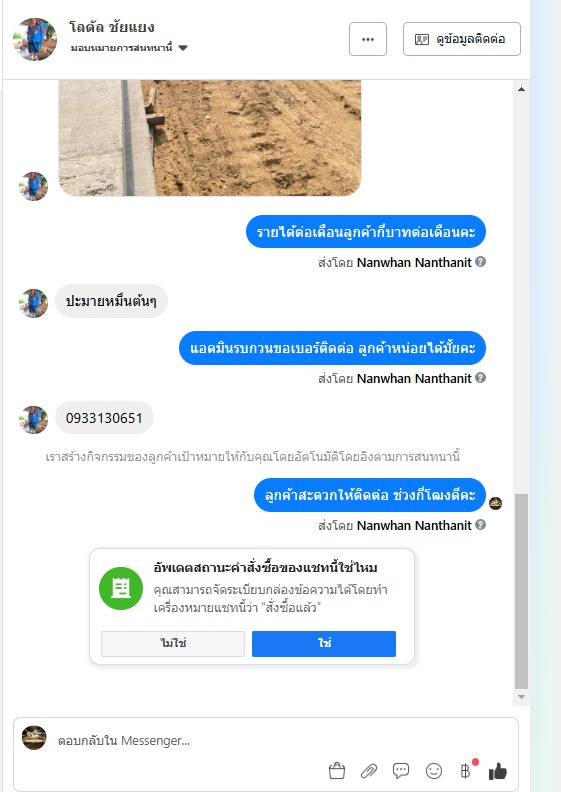Click the scroll up arrow
The width and height of the screenshot is (561, 792).
point(521,89)
